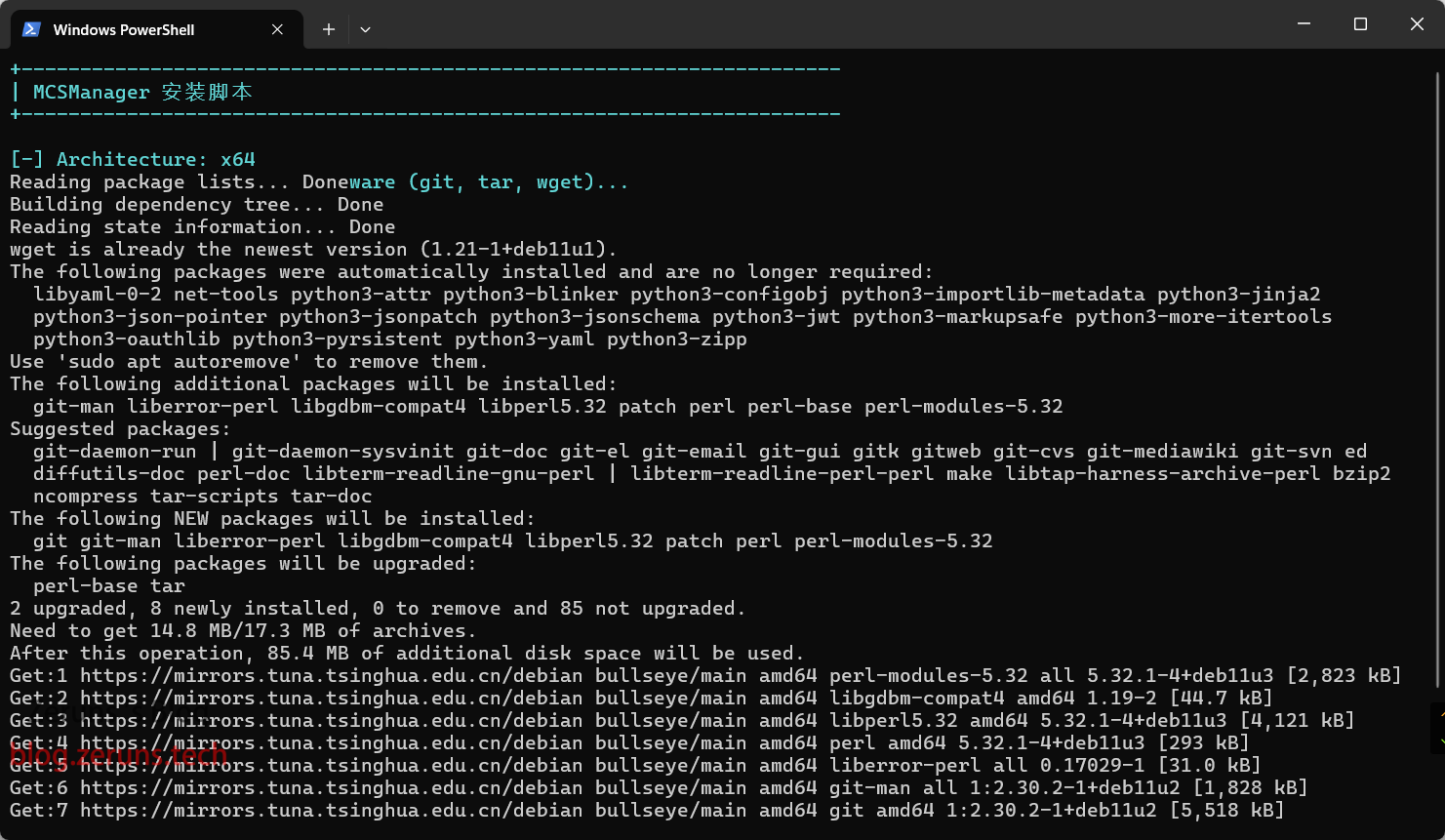Viewport: 1445px width, 840px height.
Task: Click 'no longer required:' packages notice line
Action: point(471,271)
